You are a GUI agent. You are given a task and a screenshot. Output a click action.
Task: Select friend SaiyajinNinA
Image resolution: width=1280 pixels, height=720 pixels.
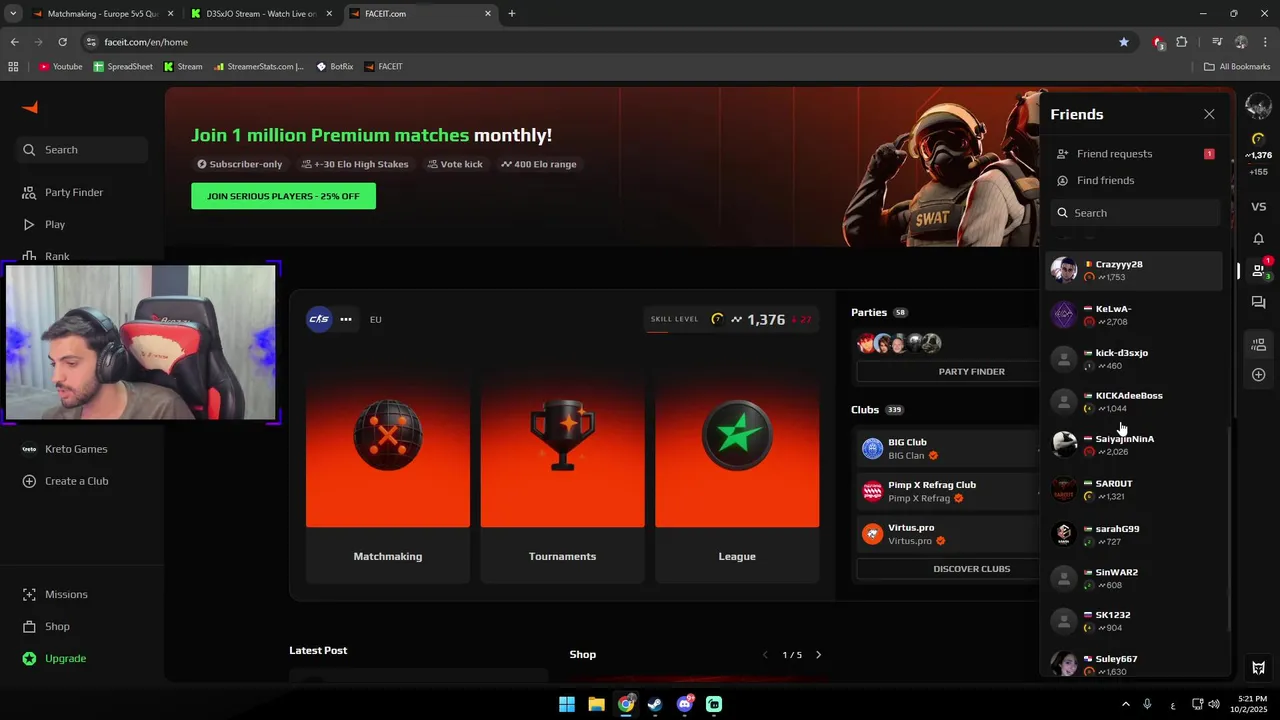point(1134,445)
